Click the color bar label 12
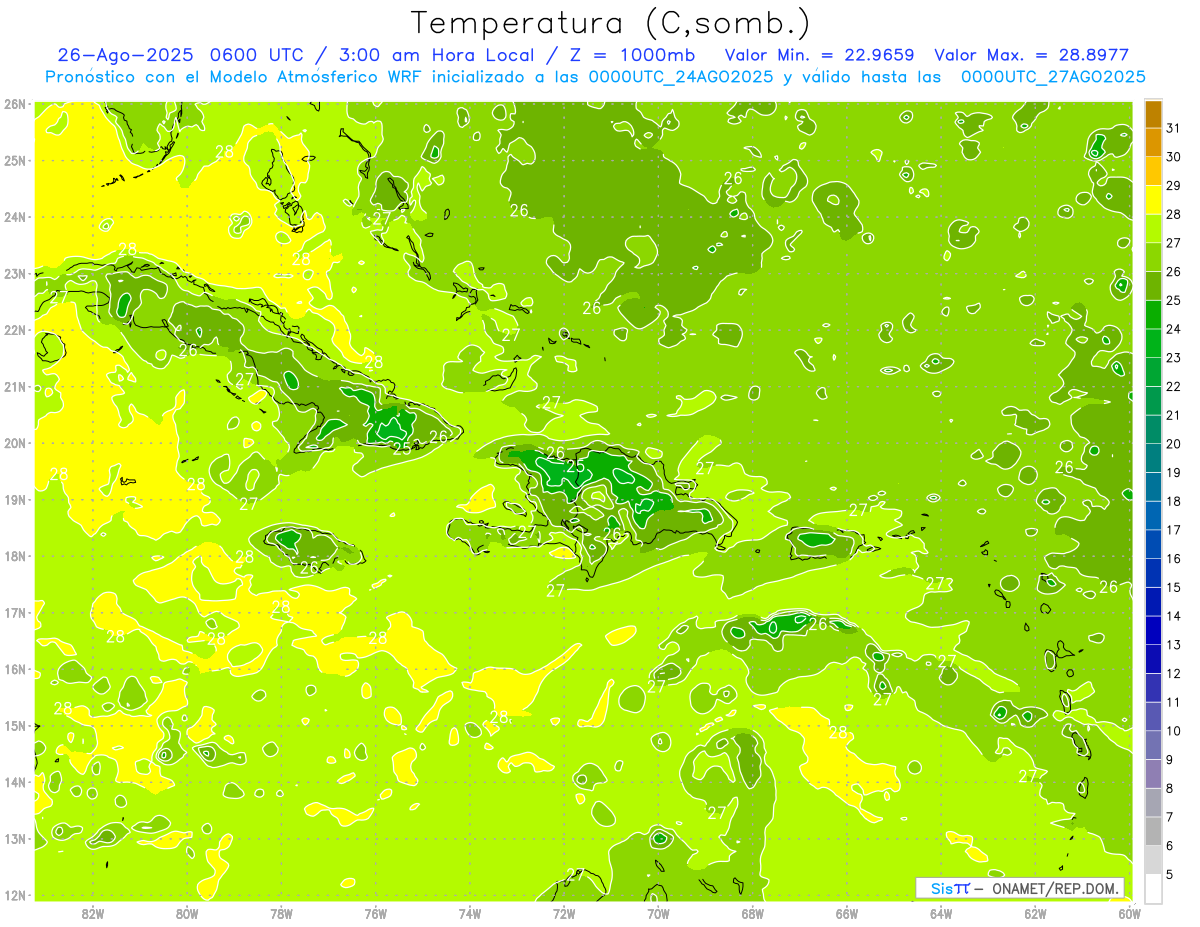The image size is (1200, 927). [x=1174, y=674]
